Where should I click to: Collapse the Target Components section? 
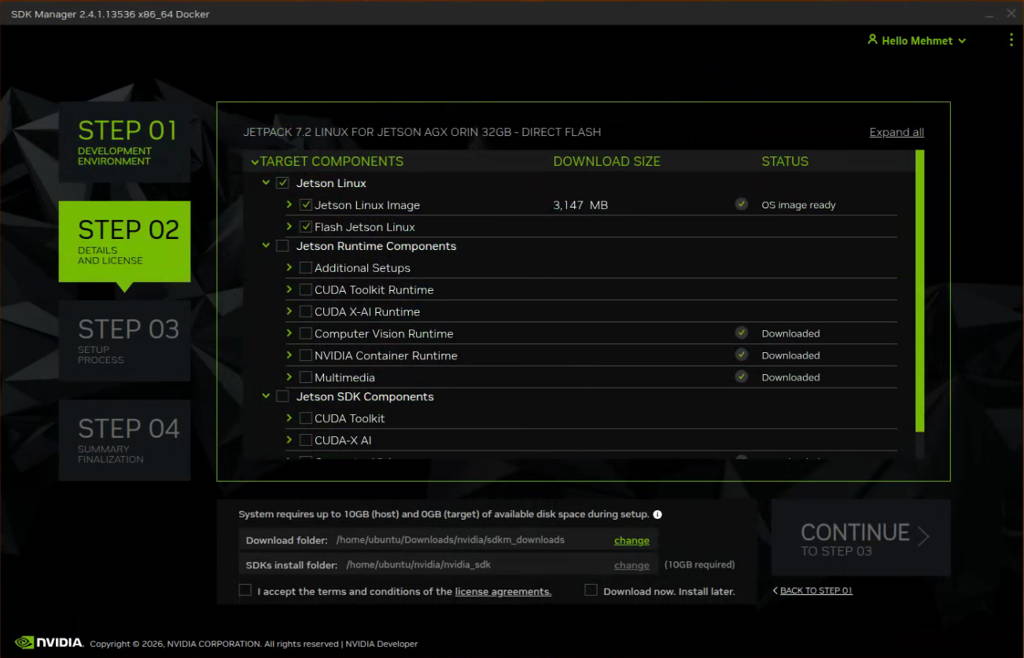pyautogui.click(x=255, y=161)
